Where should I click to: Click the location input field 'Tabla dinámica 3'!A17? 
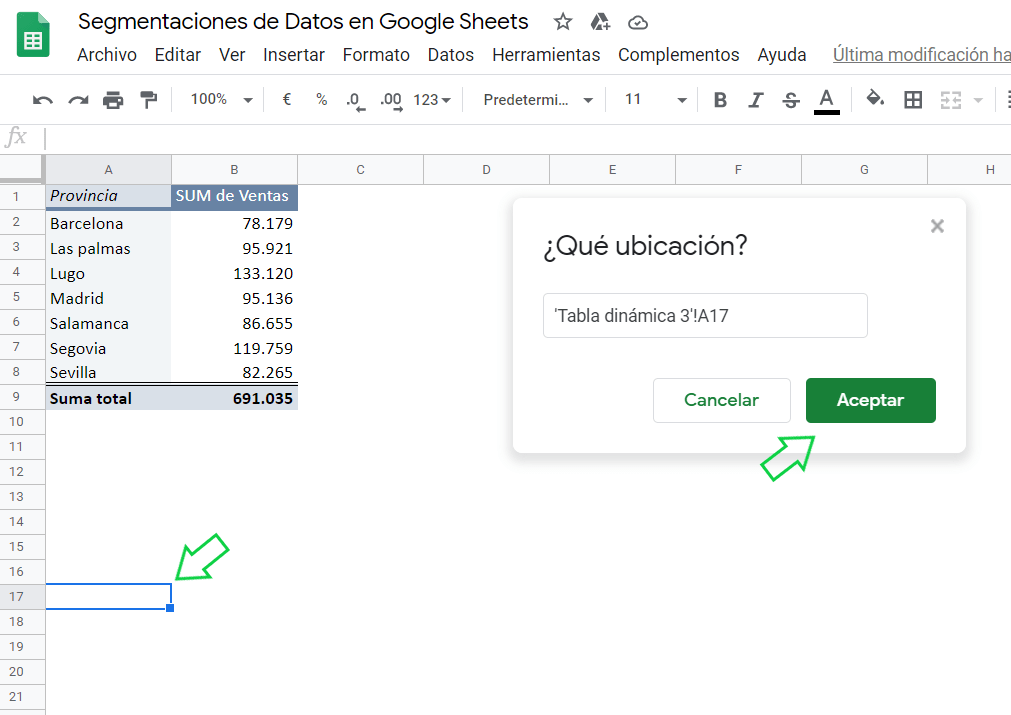pyautogui.click(x=705, y=315)
